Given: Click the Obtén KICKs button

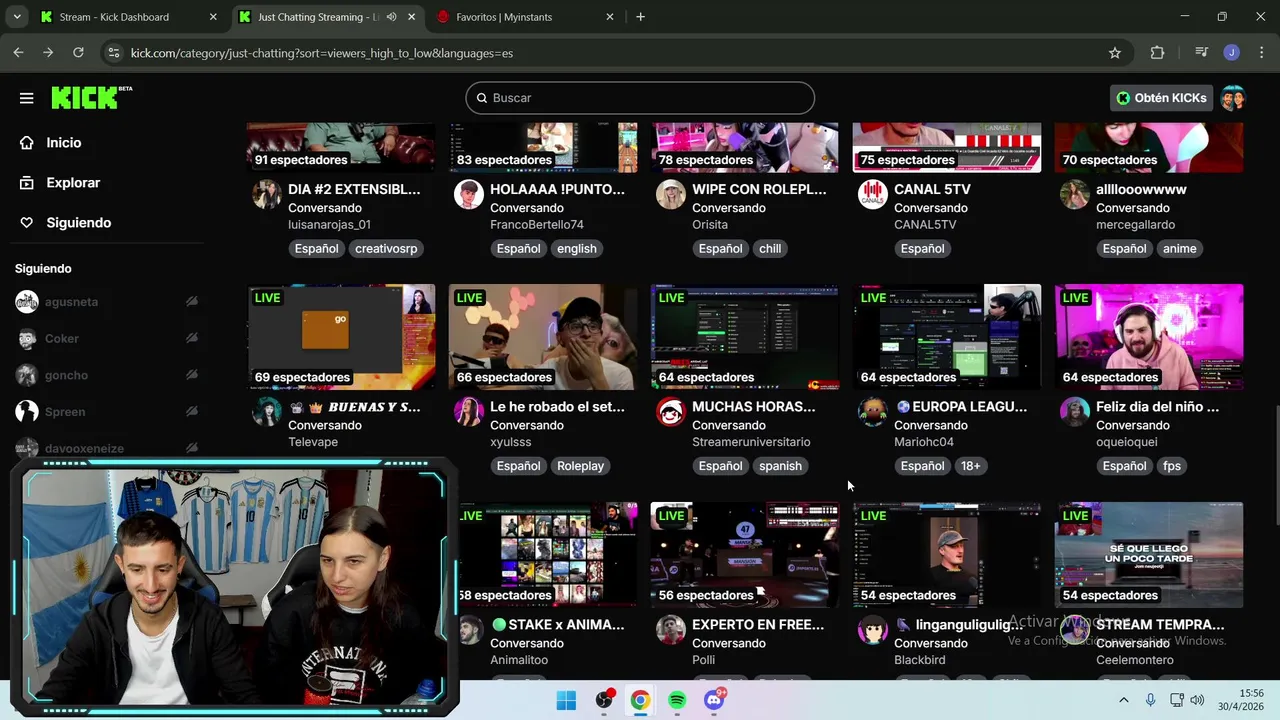Looking at the screenshot, I should click(x=1161, y=98).
